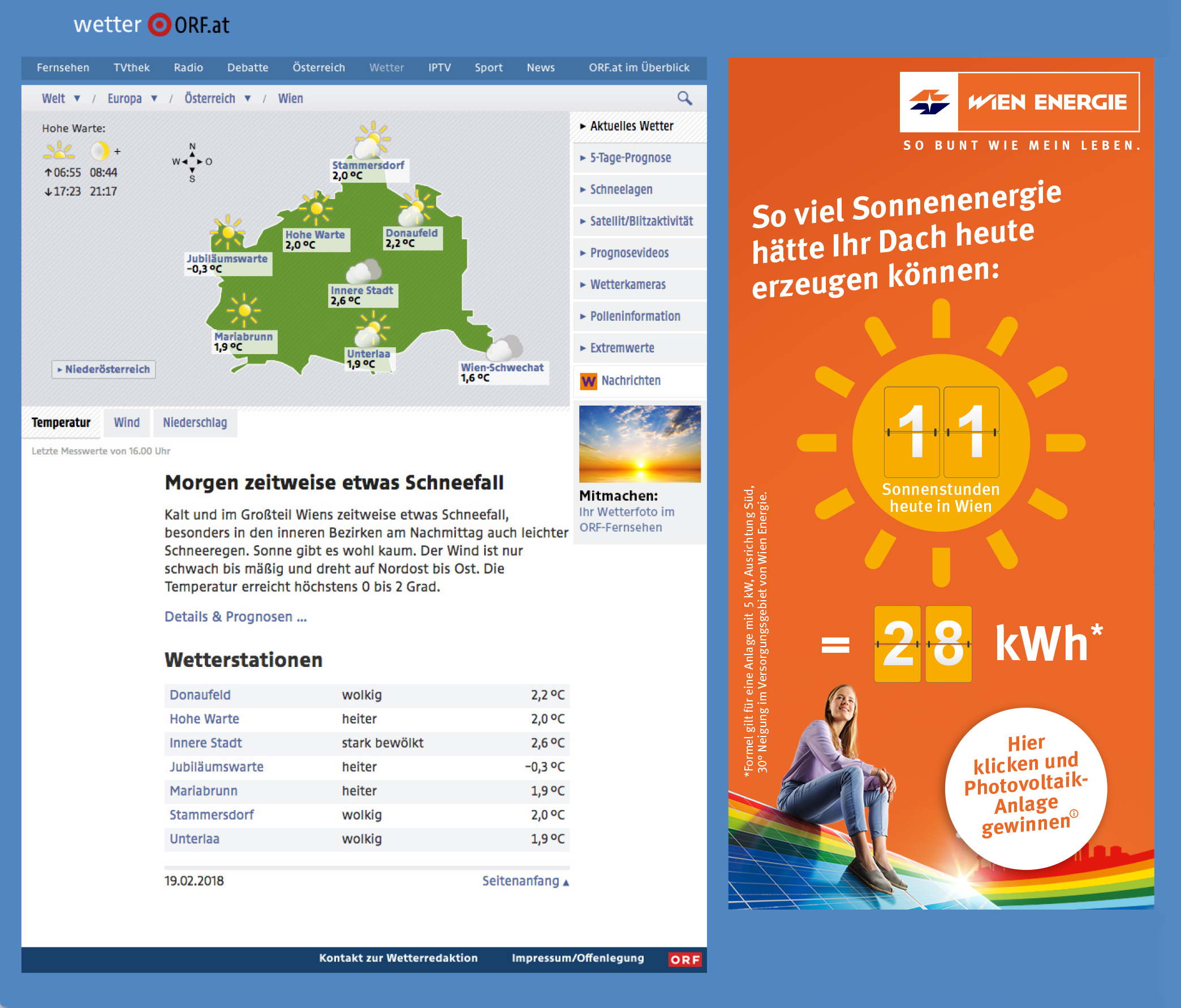Open the Donaufeld station link
Image resolution: width=1181 pixels, height=1008 pixels.
pyautogui.click(x=200, y=696)
